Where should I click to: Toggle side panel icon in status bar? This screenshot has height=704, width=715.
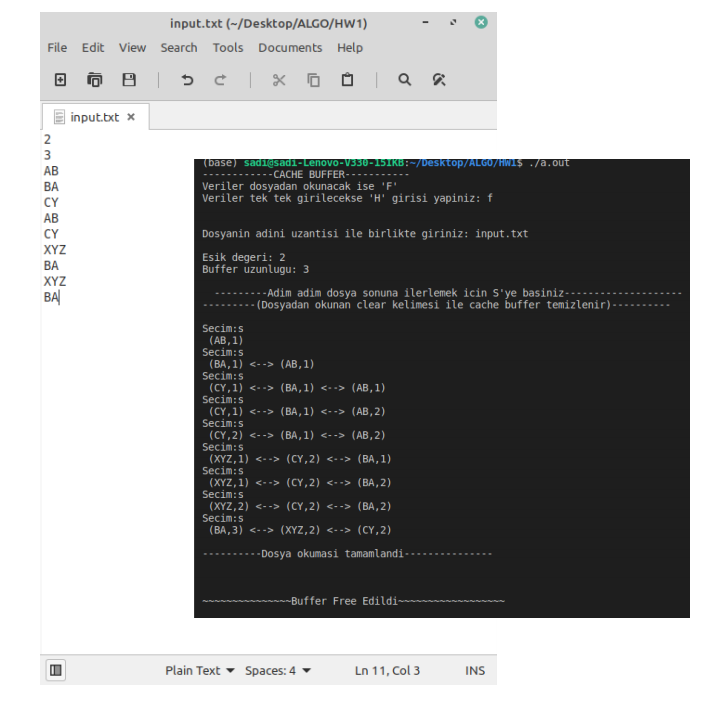[x=56, y=670]
